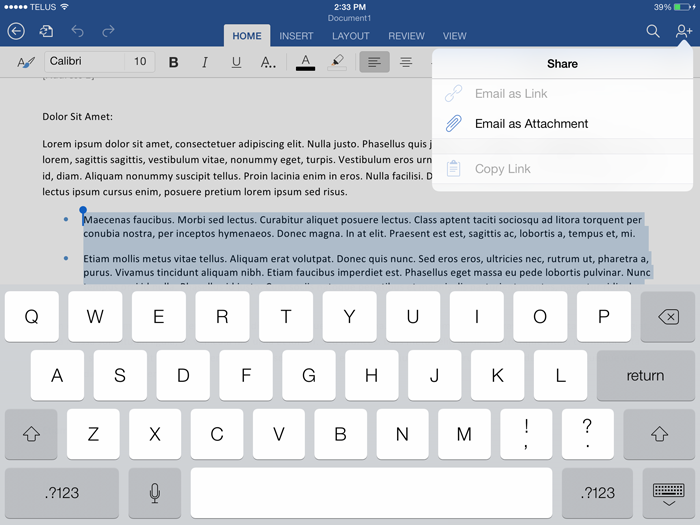This screenshot has width=700, height=525.
Task: Tap the 2:33 PM clock
Action: [350, 7]
